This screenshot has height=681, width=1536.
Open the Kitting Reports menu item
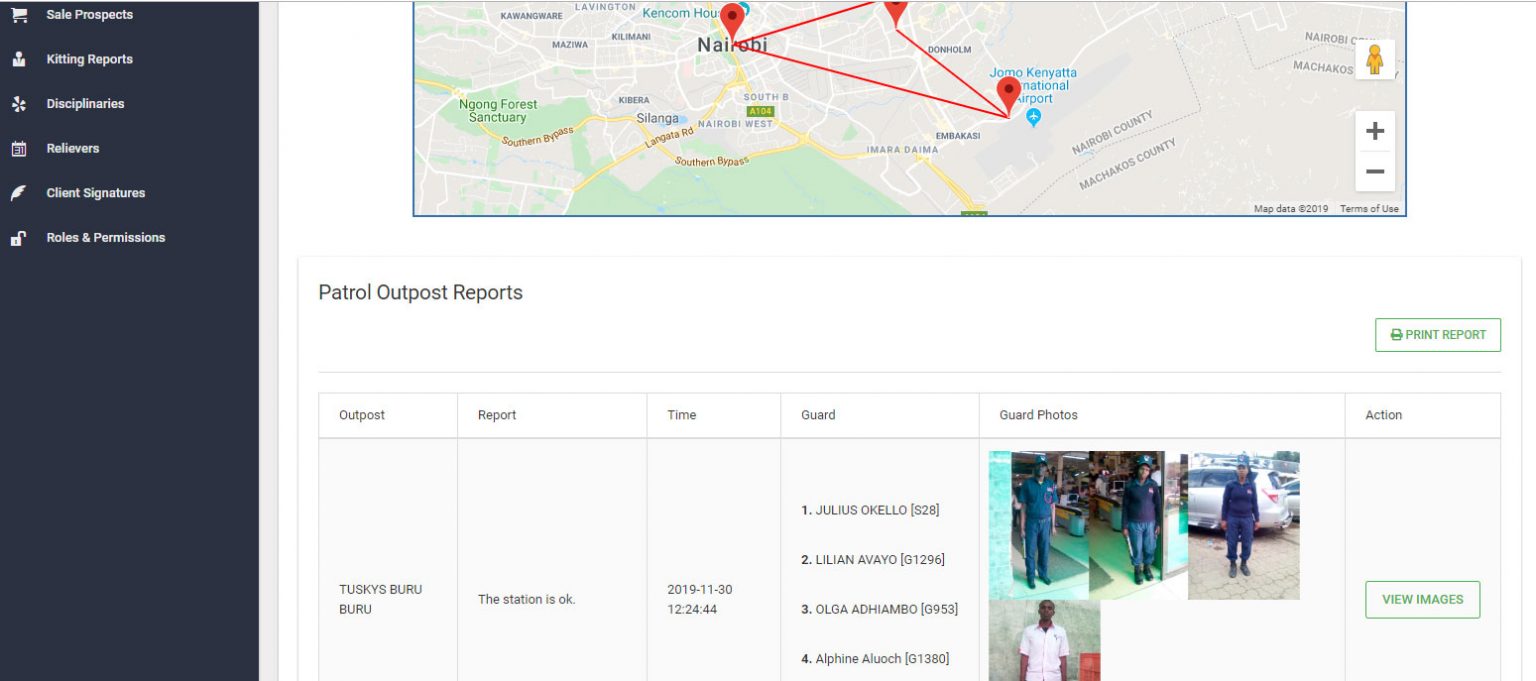pos(89,59)
